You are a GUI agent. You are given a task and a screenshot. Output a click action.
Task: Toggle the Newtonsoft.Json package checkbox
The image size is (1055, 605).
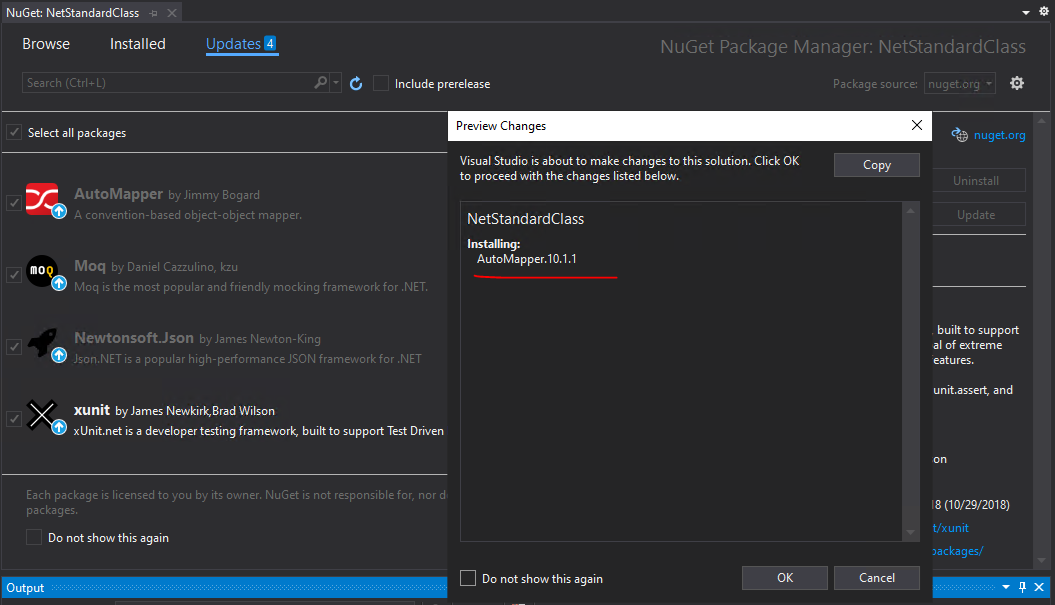(14, 347)
